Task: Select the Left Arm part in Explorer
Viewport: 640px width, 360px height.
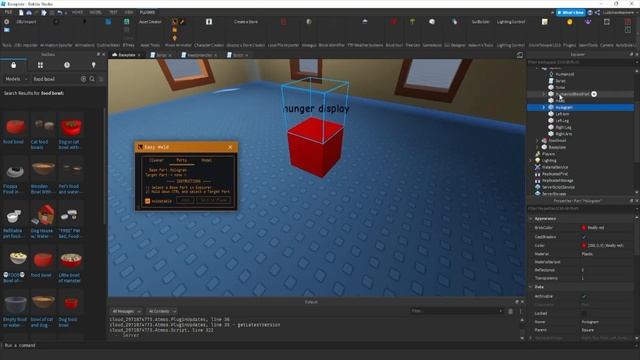Action: coord(562,114)
